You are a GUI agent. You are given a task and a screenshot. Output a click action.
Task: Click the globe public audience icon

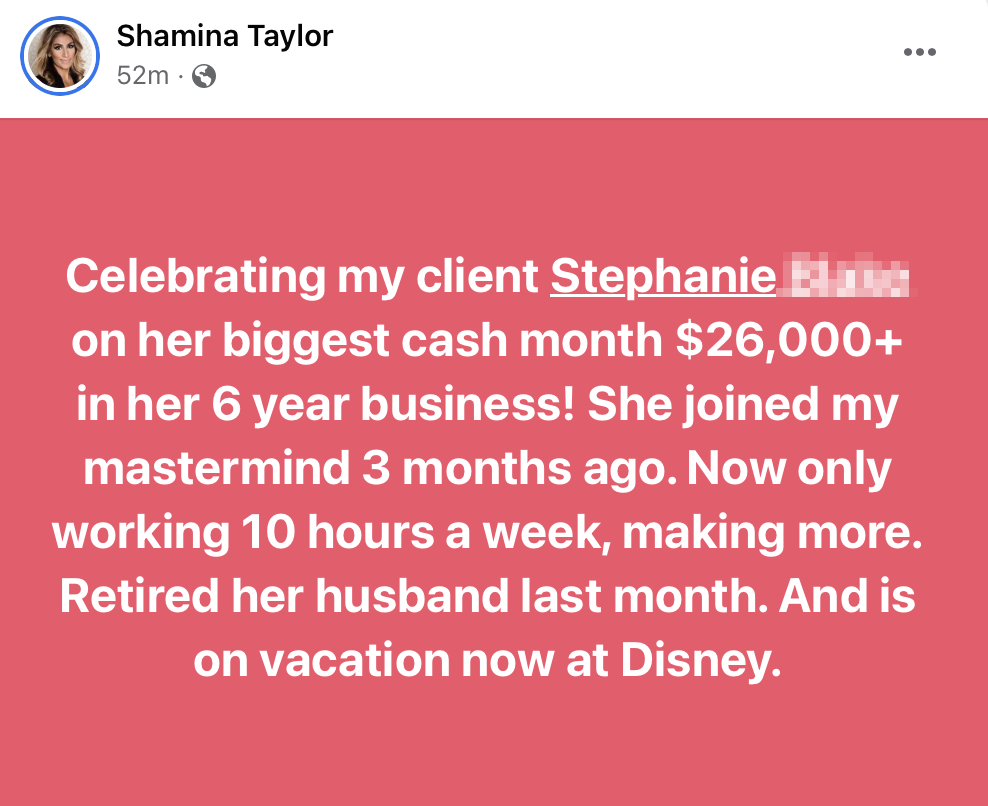click(204, 76)
